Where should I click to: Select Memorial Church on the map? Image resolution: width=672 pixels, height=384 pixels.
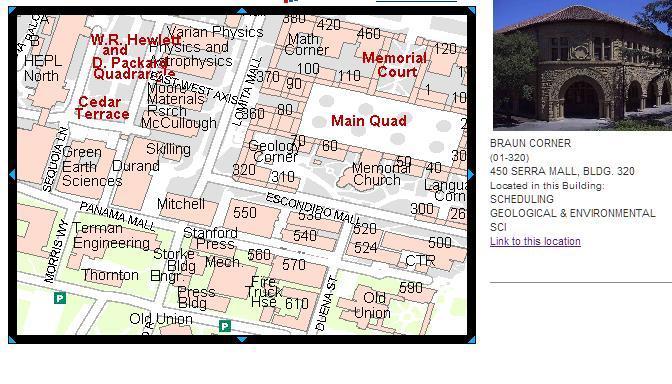tap(376, 174)
